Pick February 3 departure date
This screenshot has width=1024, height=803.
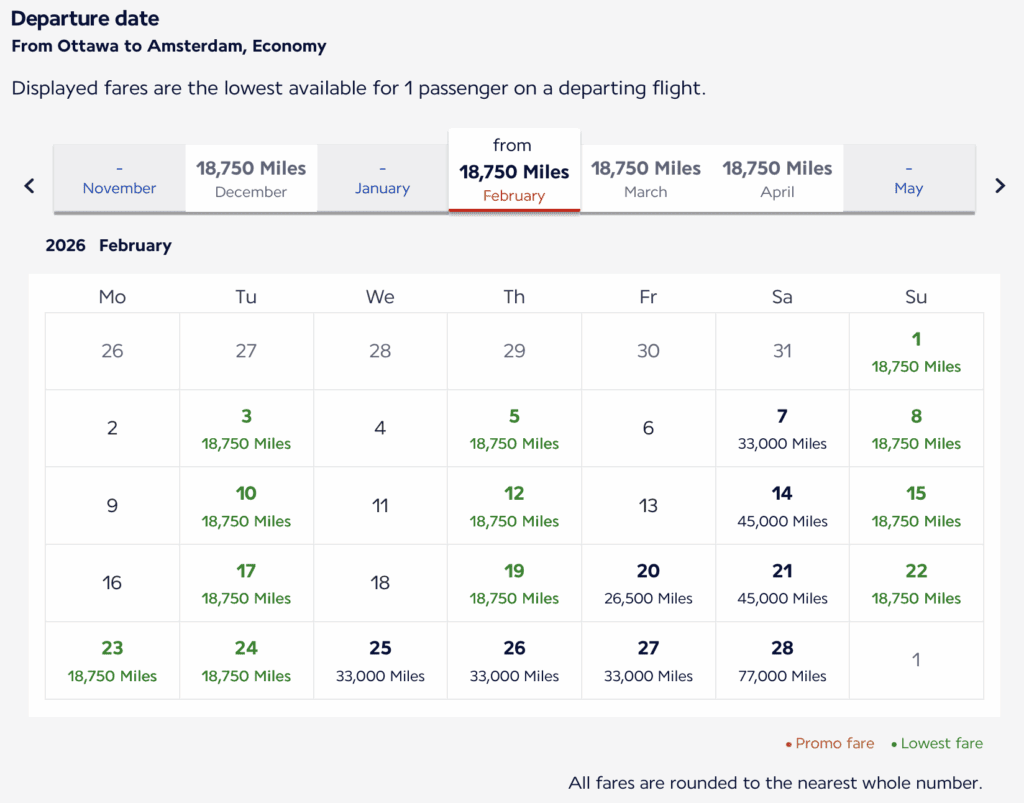pos(246,428)
